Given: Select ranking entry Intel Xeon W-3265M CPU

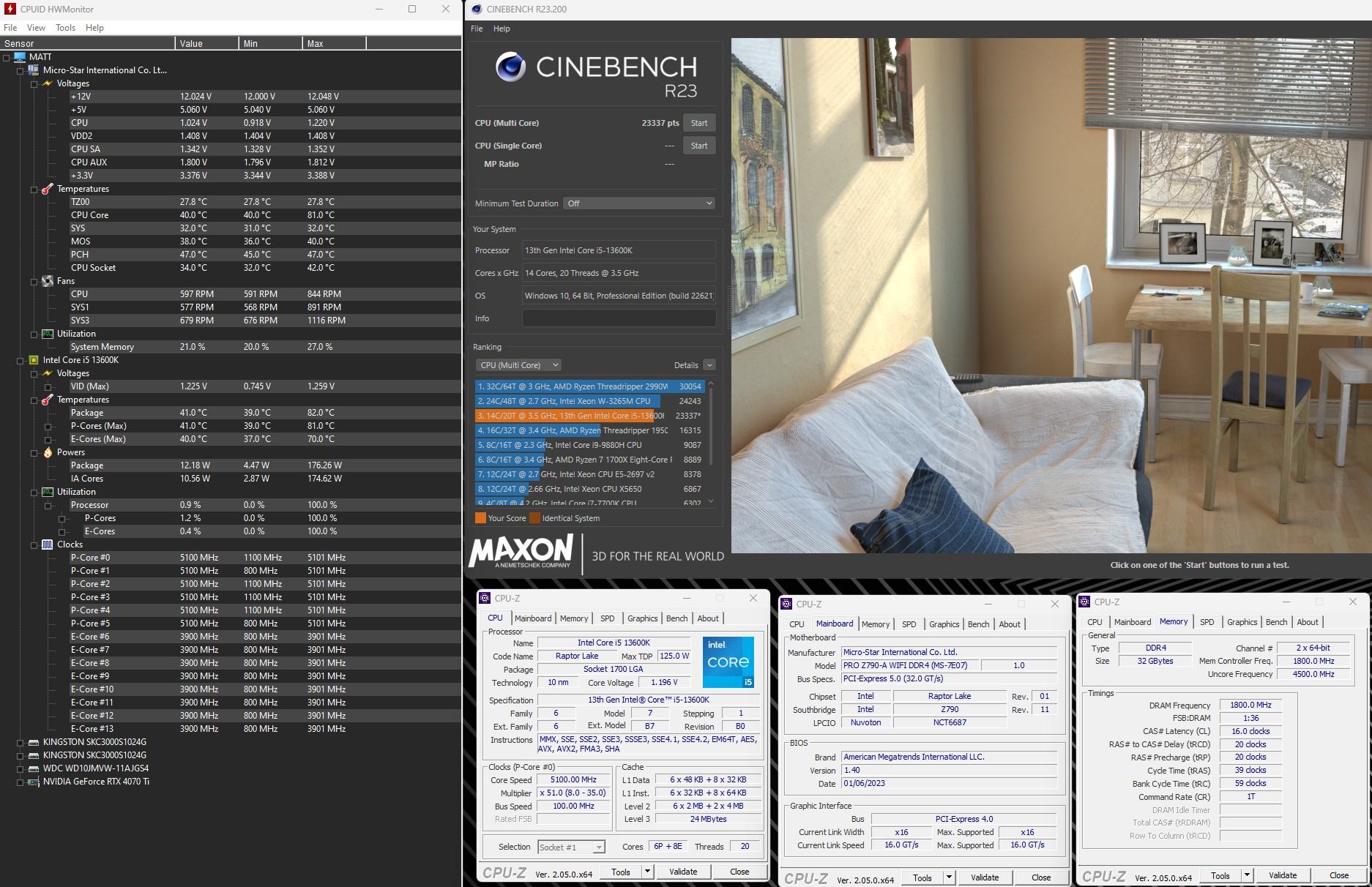Looking at the screenshot, I should click(x=590, y=401).
